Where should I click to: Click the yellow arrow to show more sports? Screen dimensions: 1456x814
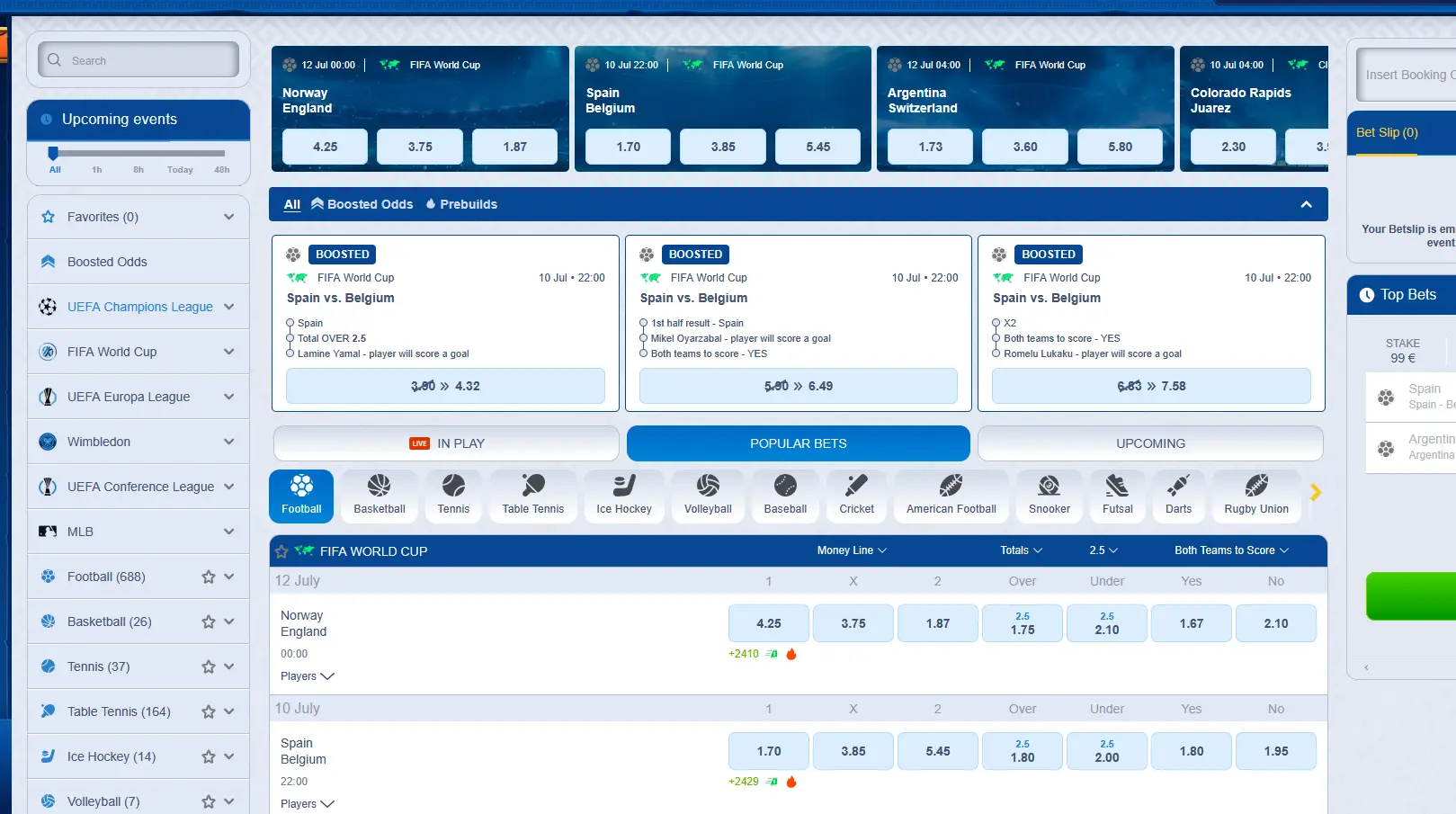pyautogui.click(x=1316, y=492)
